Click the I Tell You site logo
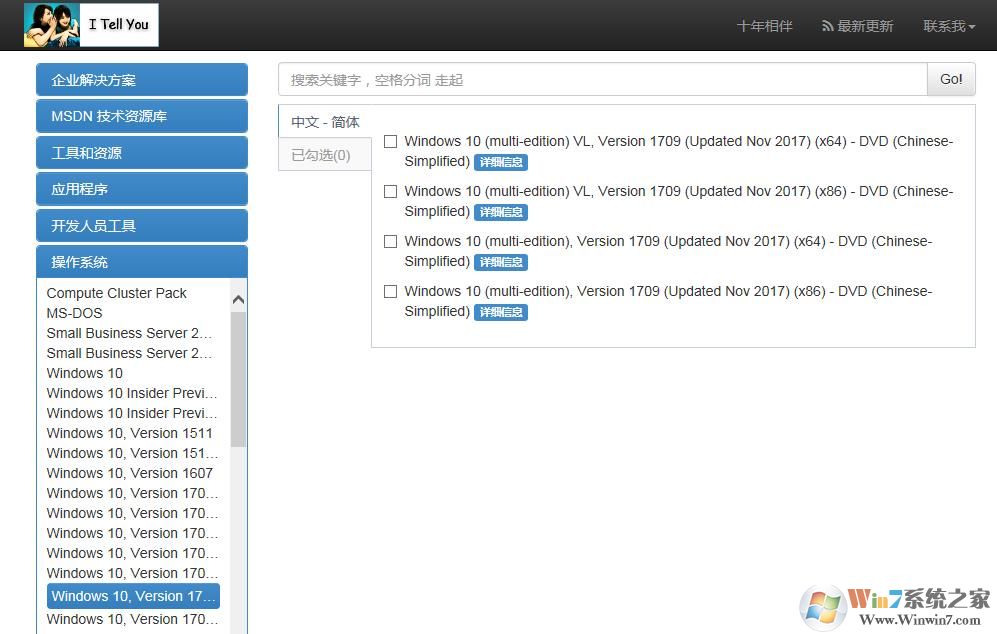 pos(91,25)
